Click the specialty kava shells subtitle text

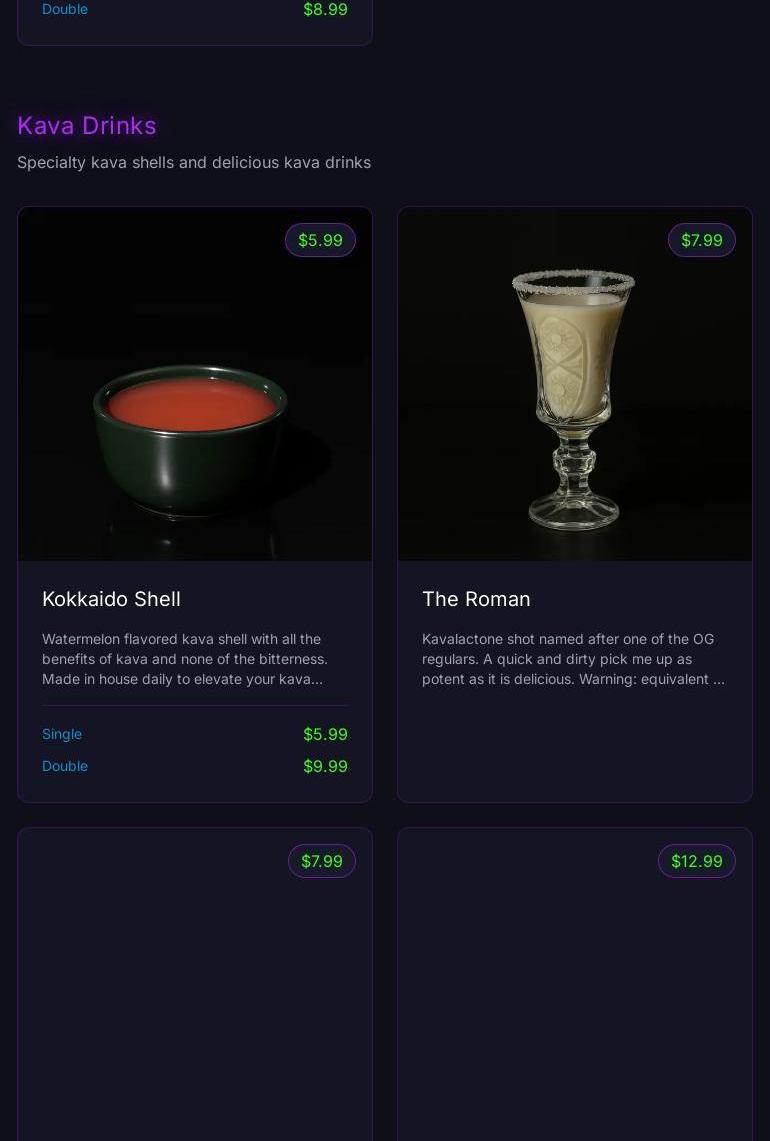pyautogui.click(x=194, y=162)
